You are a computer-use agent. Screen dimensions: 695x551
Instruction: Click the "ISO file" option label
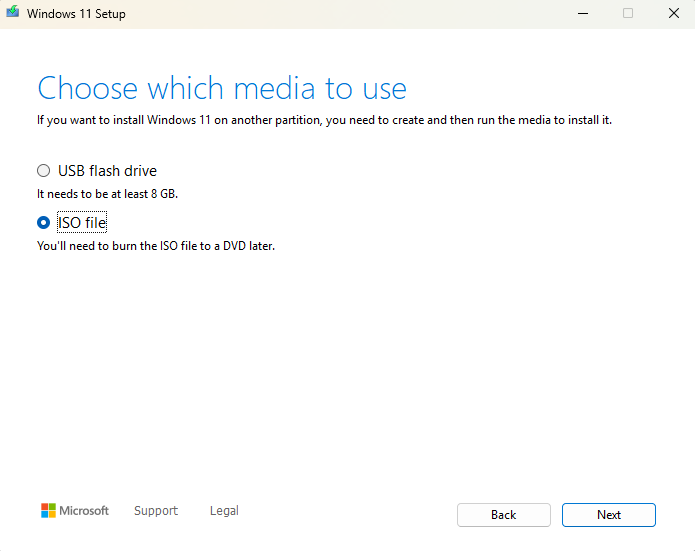coord(82,223)
